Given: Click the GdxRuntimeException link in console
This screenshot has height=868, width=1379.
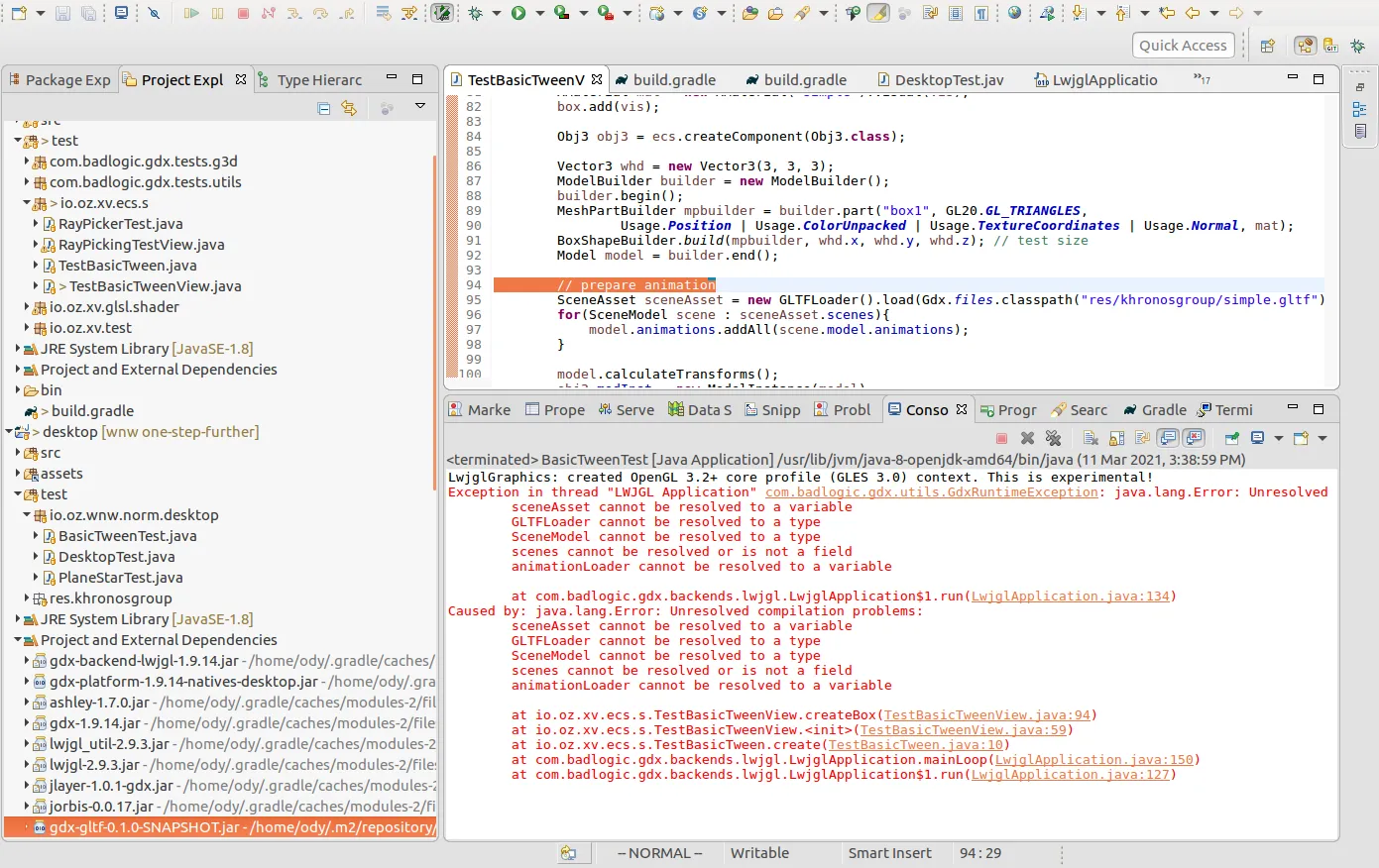Looking at the screenshot, I should [x=931, y=492].
